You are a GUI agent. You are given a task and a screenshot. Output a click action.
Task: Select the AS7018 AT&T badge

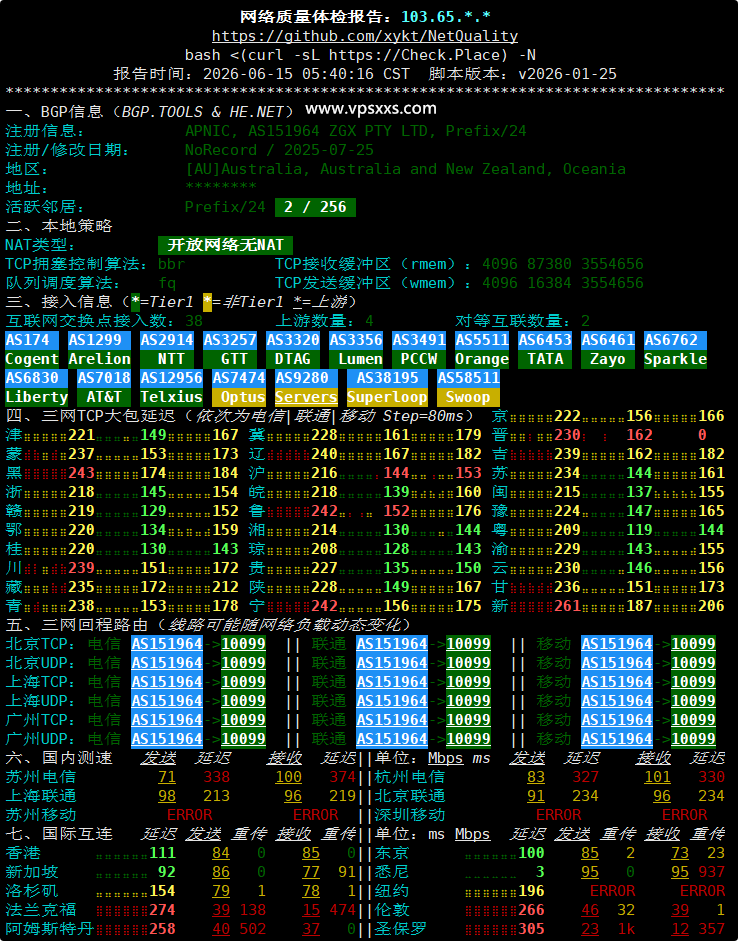point(104,387)
